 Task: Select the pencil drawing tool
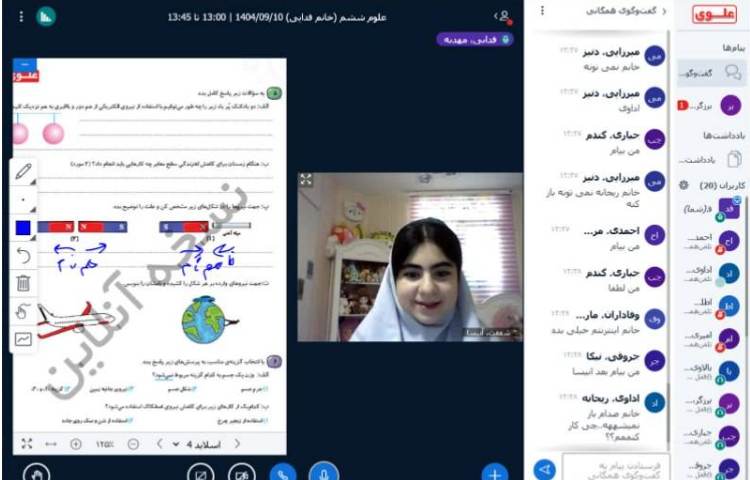23,172
